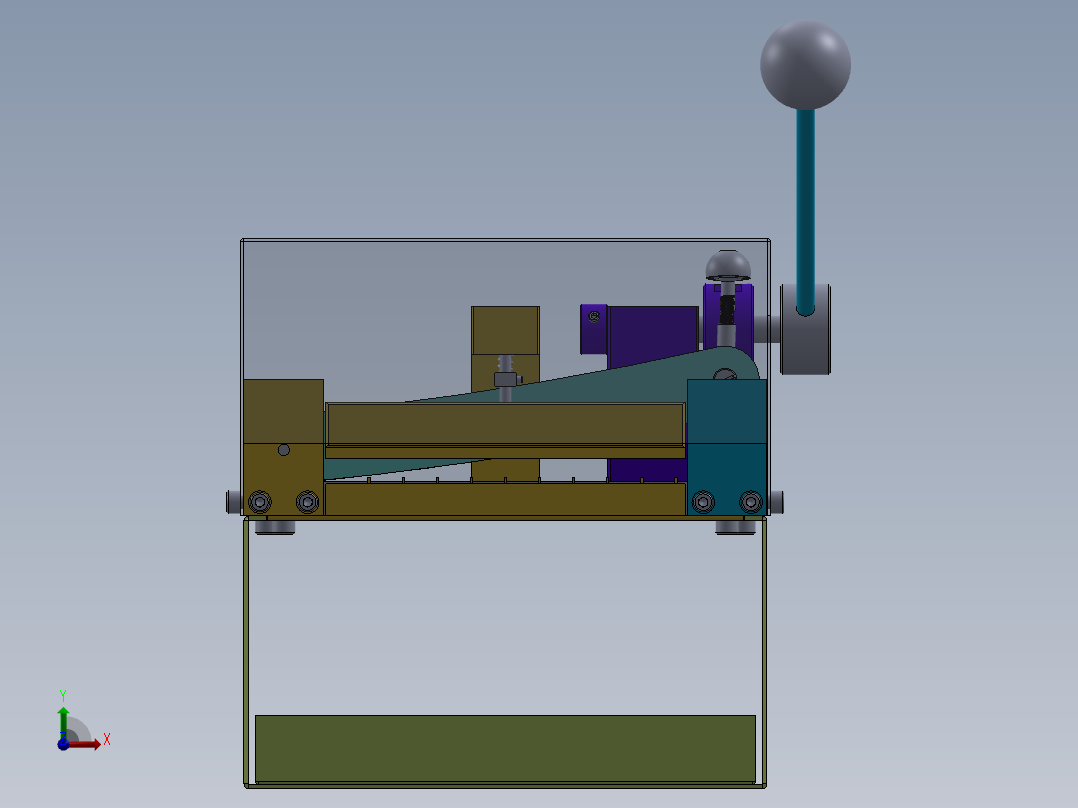The height and width of the screenshot is (808, 1078).
Task: Click the transparent cover panel's top edge
Action: click(x=505, y=240)
